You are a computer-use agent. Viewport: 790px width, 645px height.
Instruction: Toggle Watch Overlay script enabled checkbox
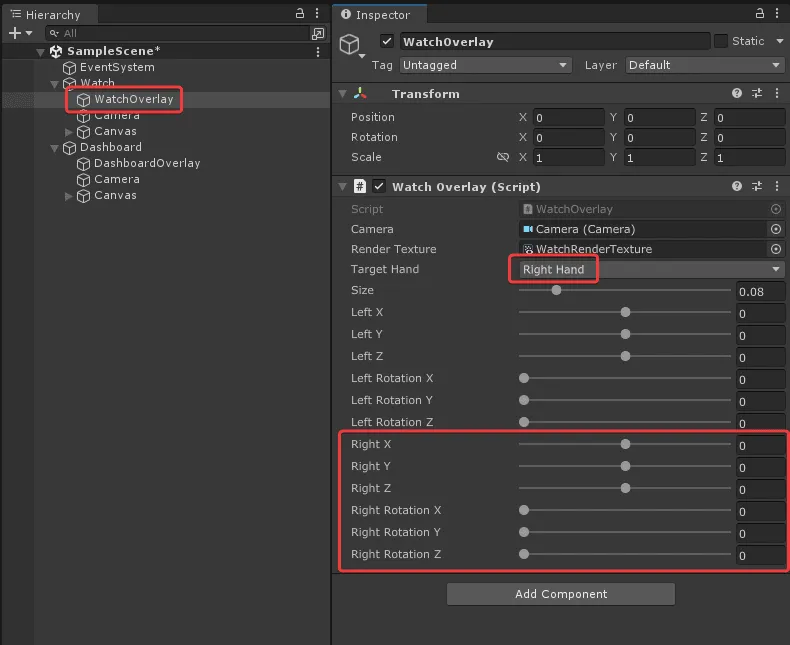point(379,186)
